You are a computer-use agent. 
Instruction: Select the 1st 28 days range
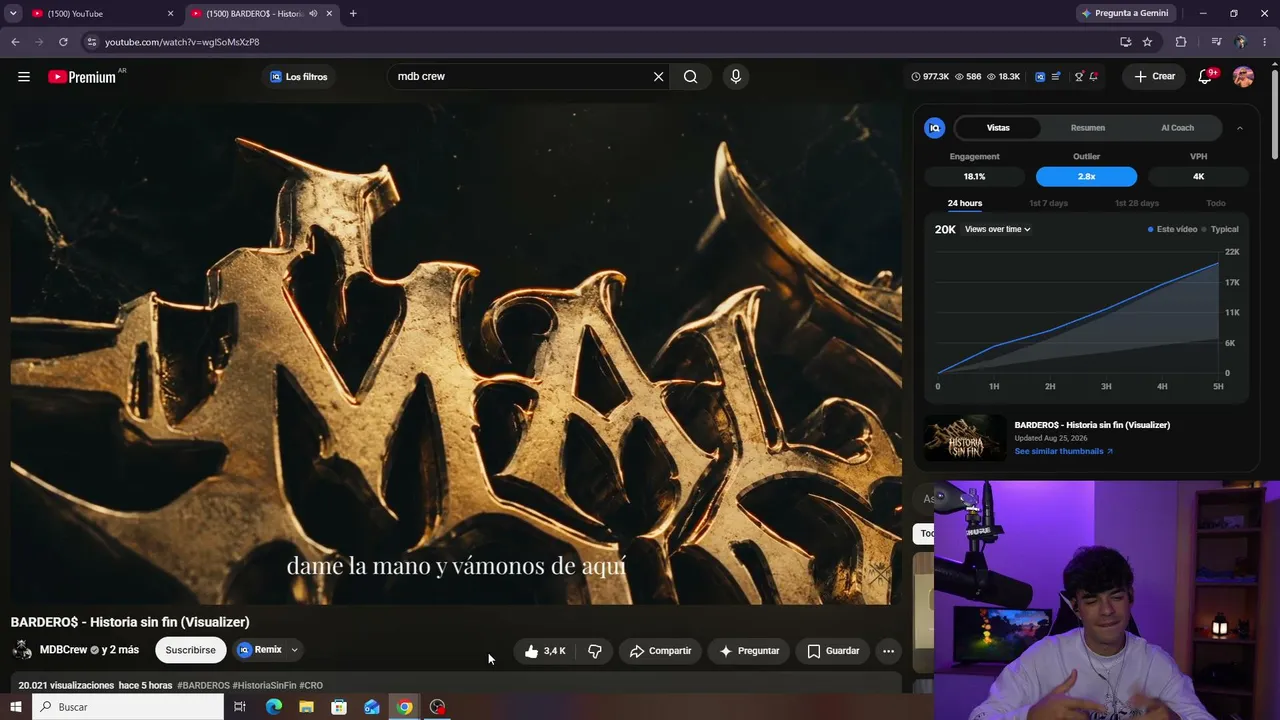1137,203
